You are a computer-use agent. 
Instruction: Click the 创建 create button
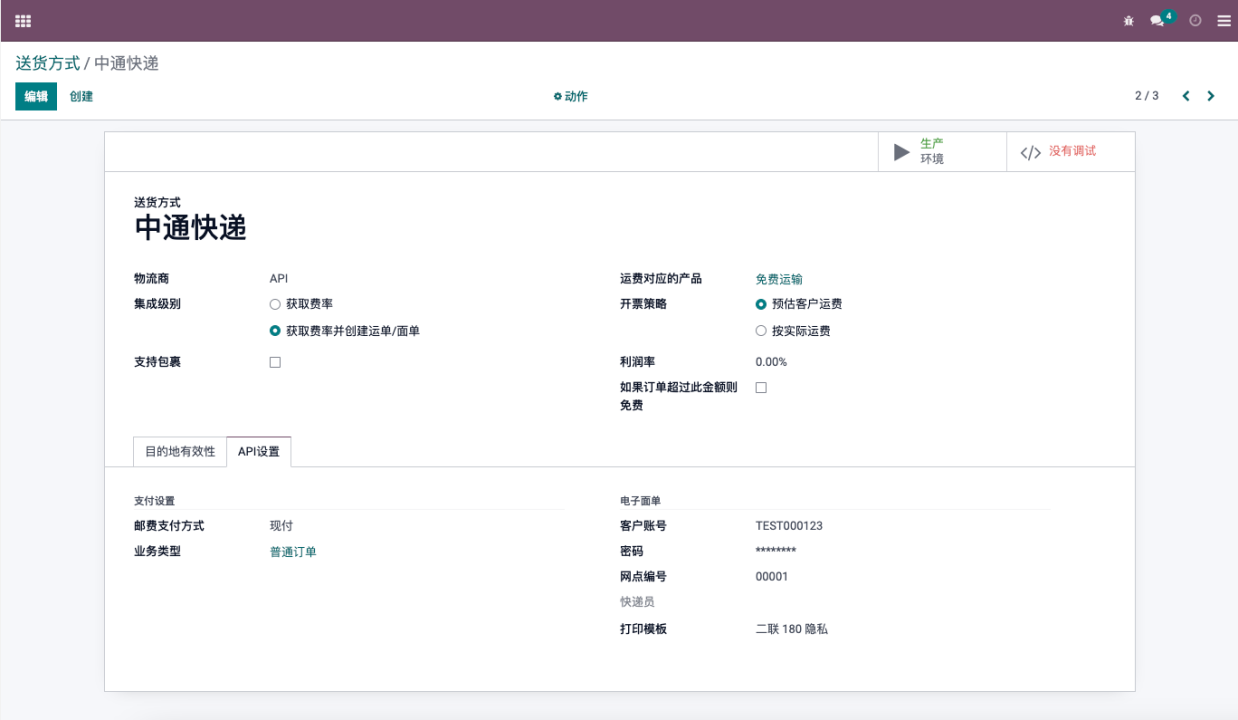[x=81, y=97]
